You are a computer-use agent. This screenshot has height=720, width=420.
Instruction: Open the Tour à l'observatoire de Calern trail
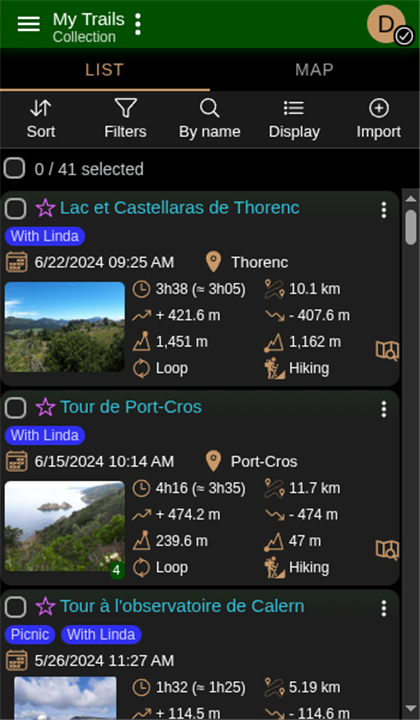(182, 606)
